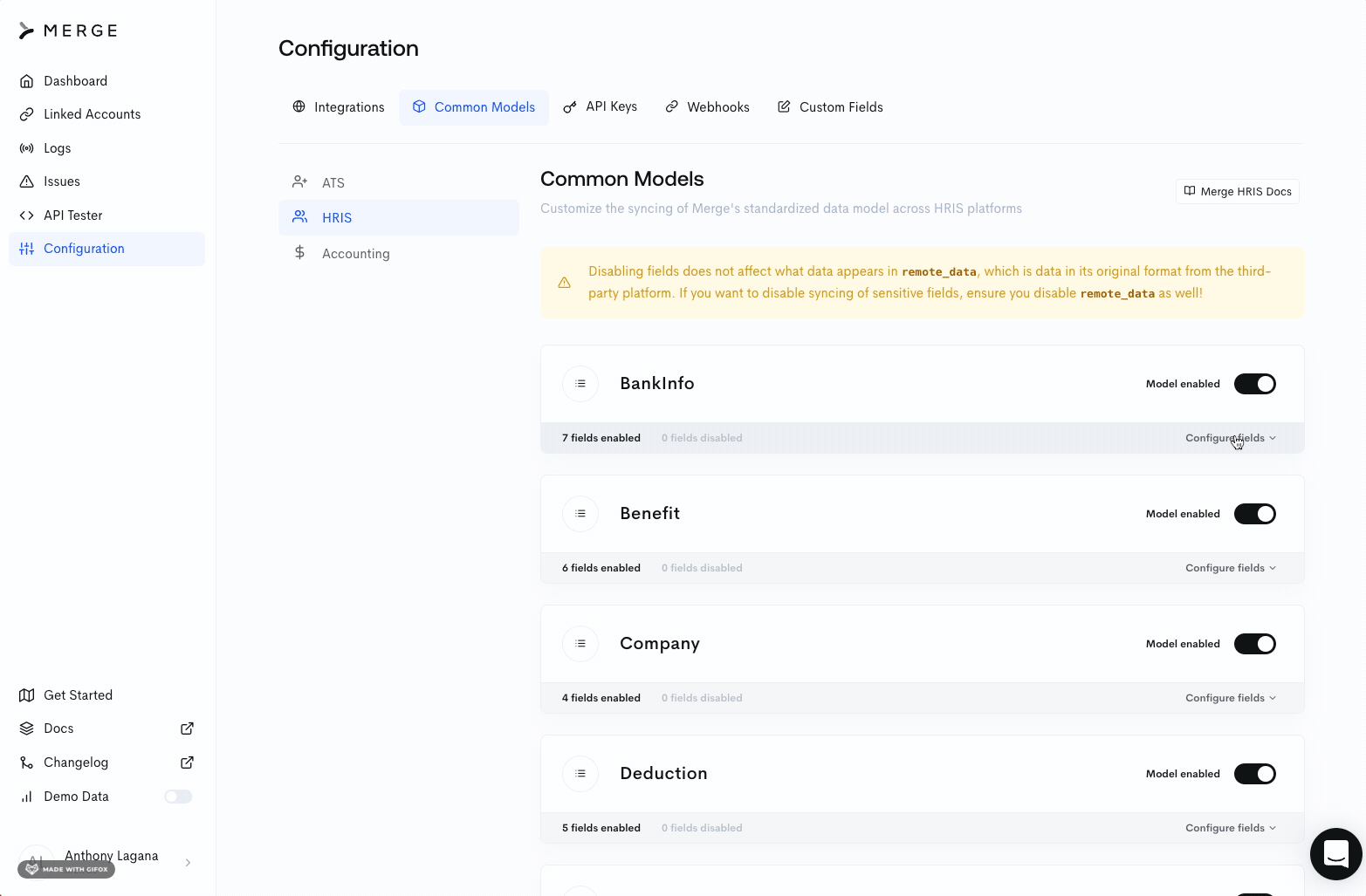Turn off the Benefit model toggle
Viewport: 1366px width, 896px height.
pyautogui.click(x=1254, y=514)
